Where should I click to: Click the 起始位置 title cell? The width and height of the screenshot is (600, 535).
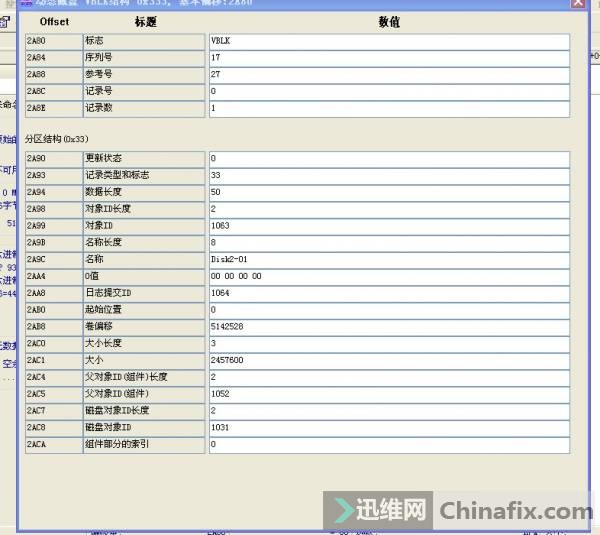(144, 310)
